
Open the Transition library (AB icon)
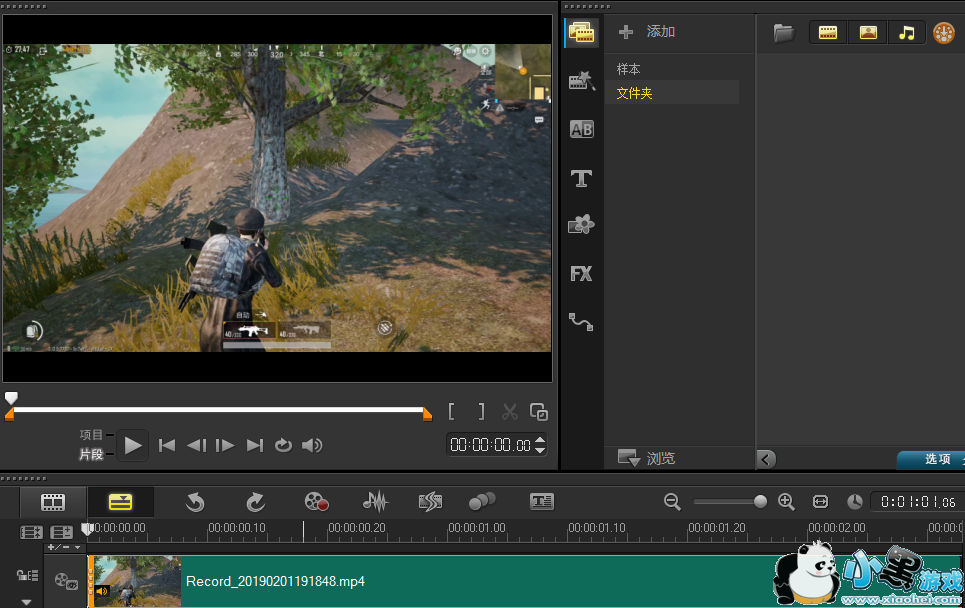[x=581, y=129]
